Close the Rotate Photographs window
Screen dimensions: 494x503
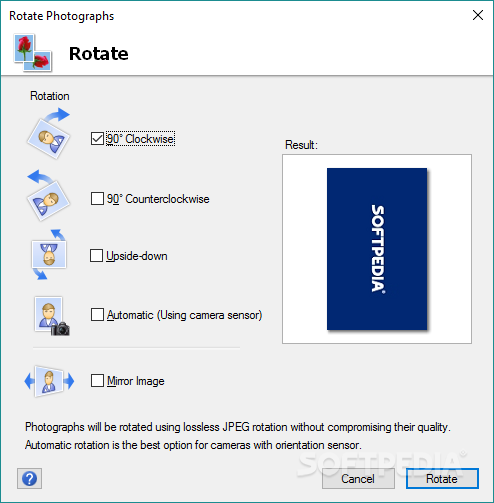[x=478, y=15]
